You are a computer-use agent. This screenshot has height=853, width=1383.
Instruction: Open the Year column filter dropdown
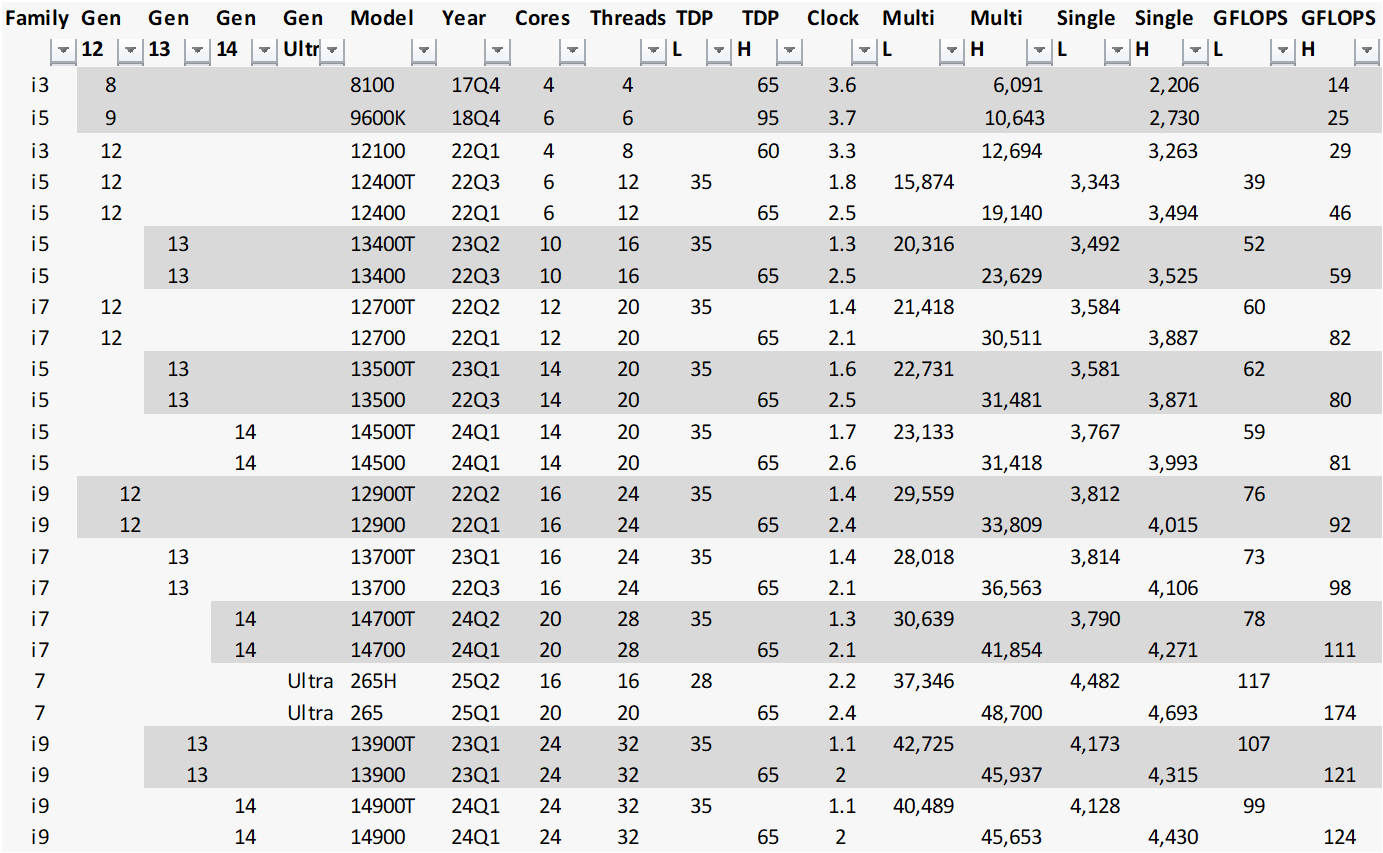[497, 50]
